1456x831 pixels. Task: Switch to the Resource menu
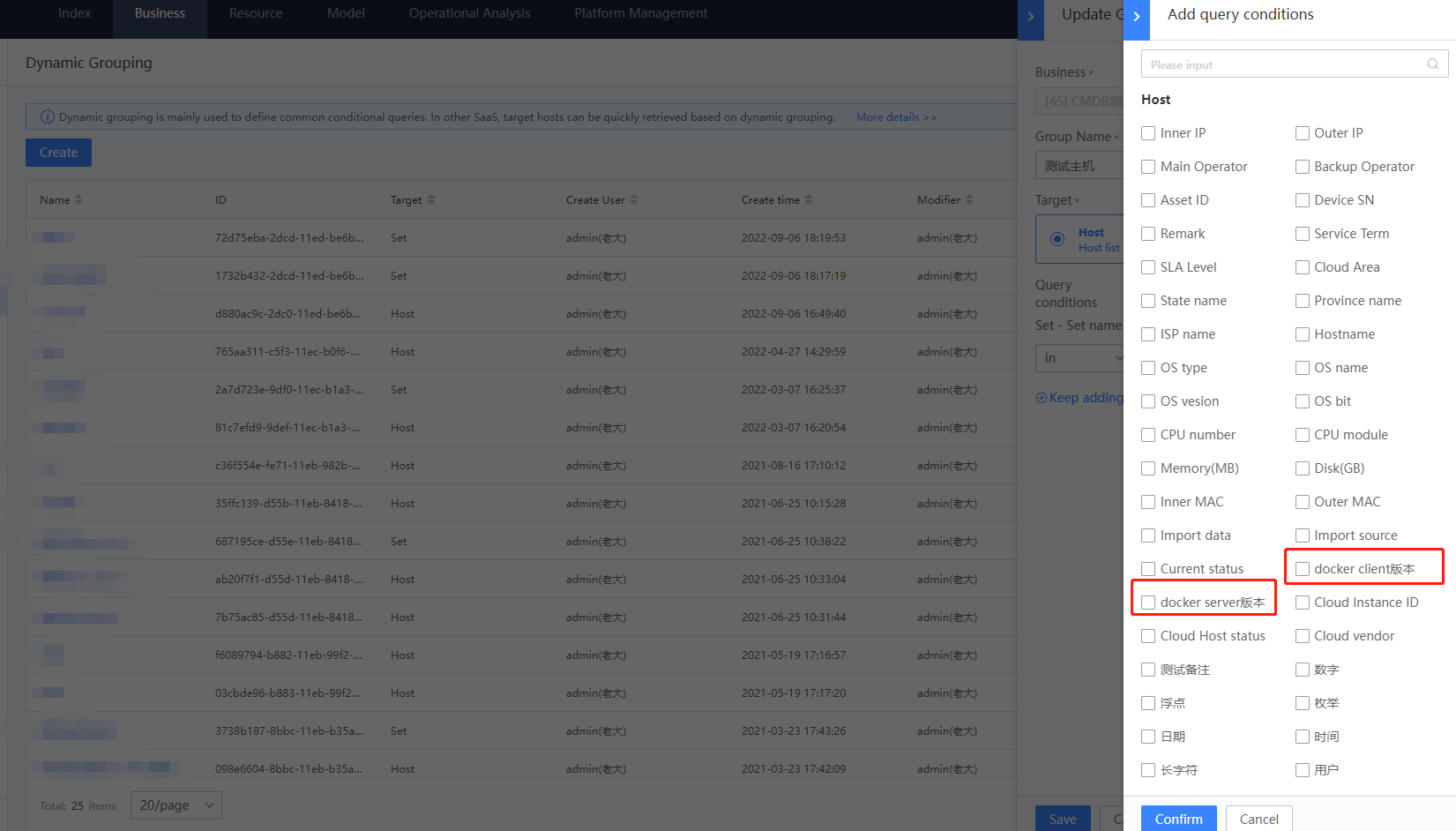tap(255, 13)
